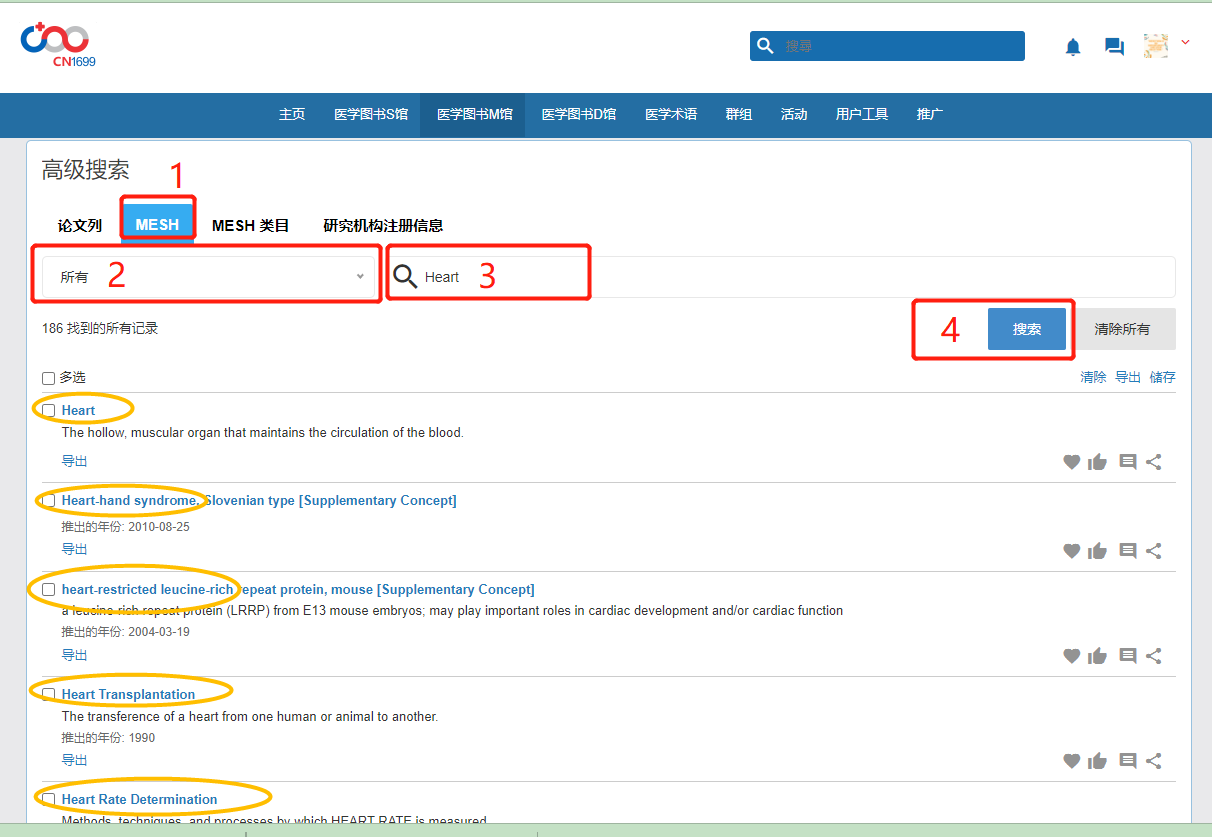Viewport: 1212px width, 837px height.
Task: Open the 所有 filter dropdown
Action: pyautogui.click(x=209, y=277)
